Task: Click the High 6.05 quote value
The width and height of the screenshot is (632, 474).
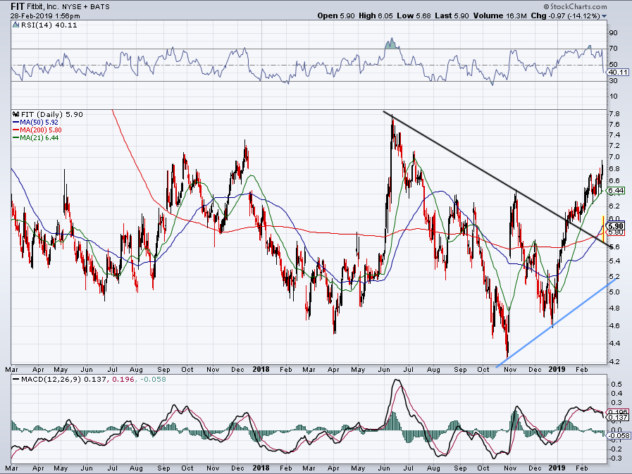Action: coord(375,16)
